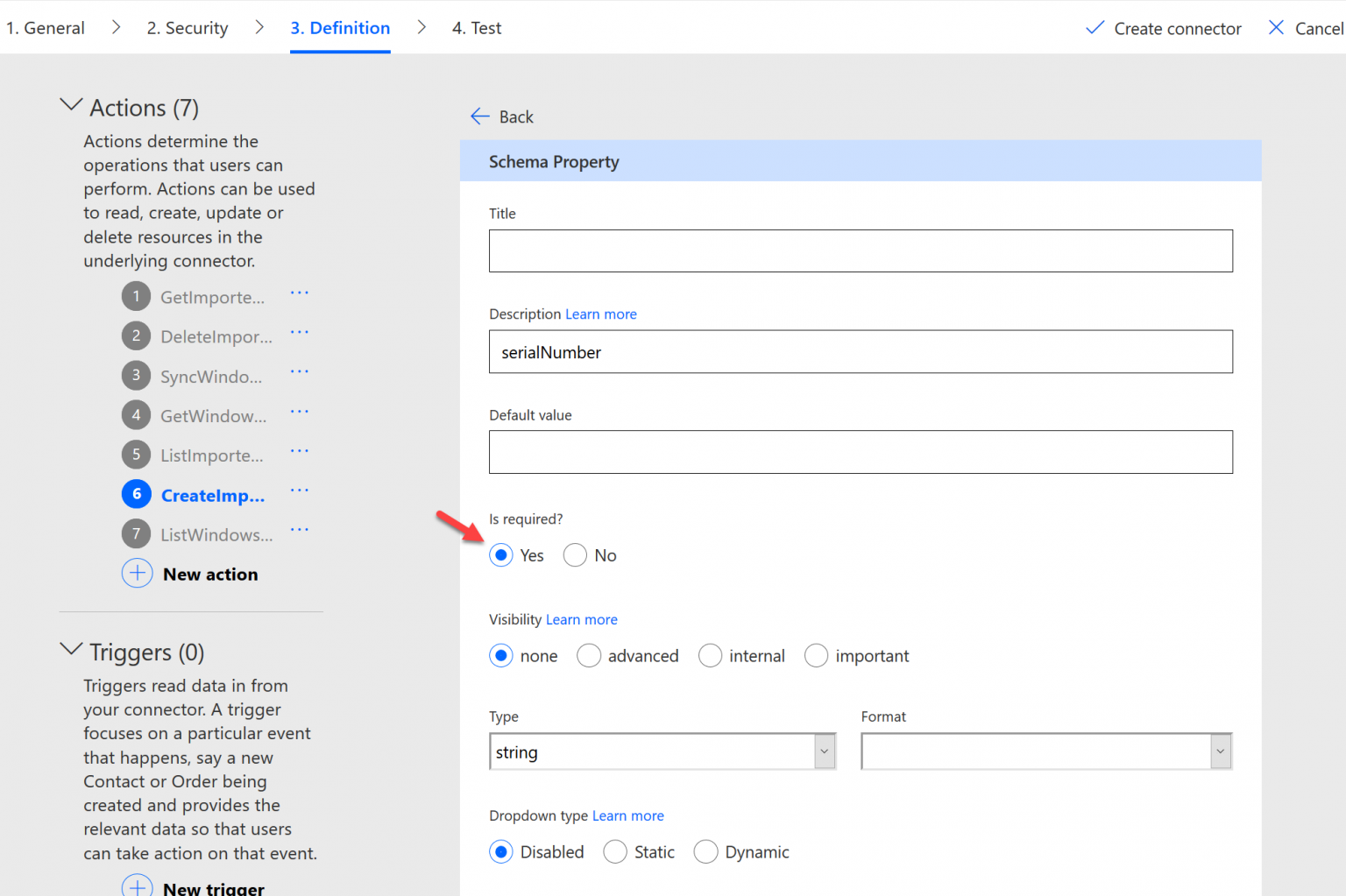Open action 4 GetWindow... in the sidebar
The image size is (1346, 896).
click(137, 415)
